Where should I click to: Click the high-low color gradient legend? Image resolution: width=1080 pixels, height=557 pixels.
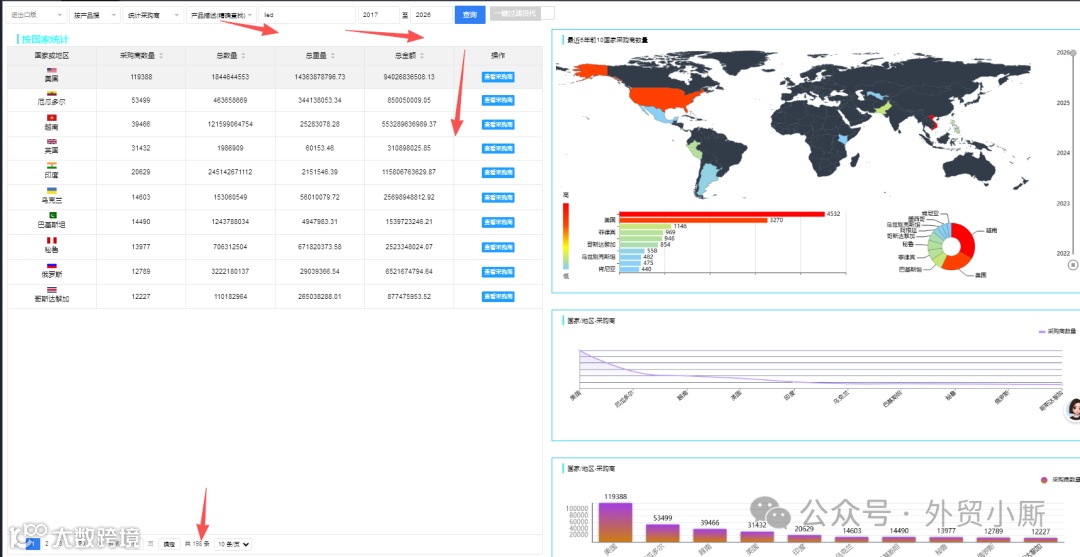tap(565, 235)
